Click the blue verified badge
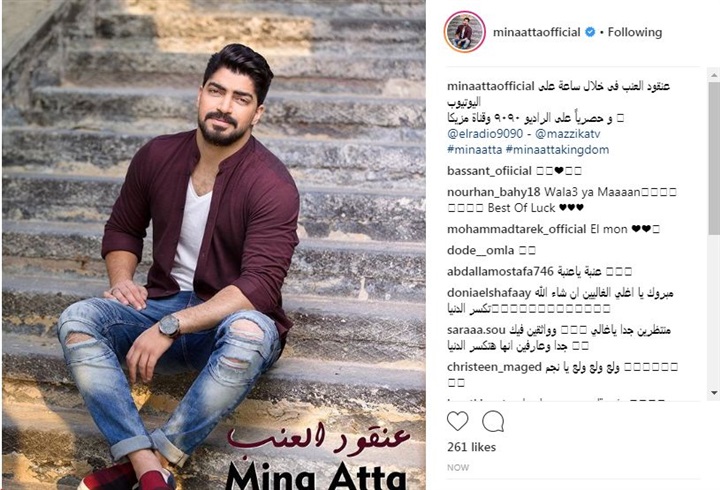Screen dimensions: 720x490 click(x=590, y=32)
